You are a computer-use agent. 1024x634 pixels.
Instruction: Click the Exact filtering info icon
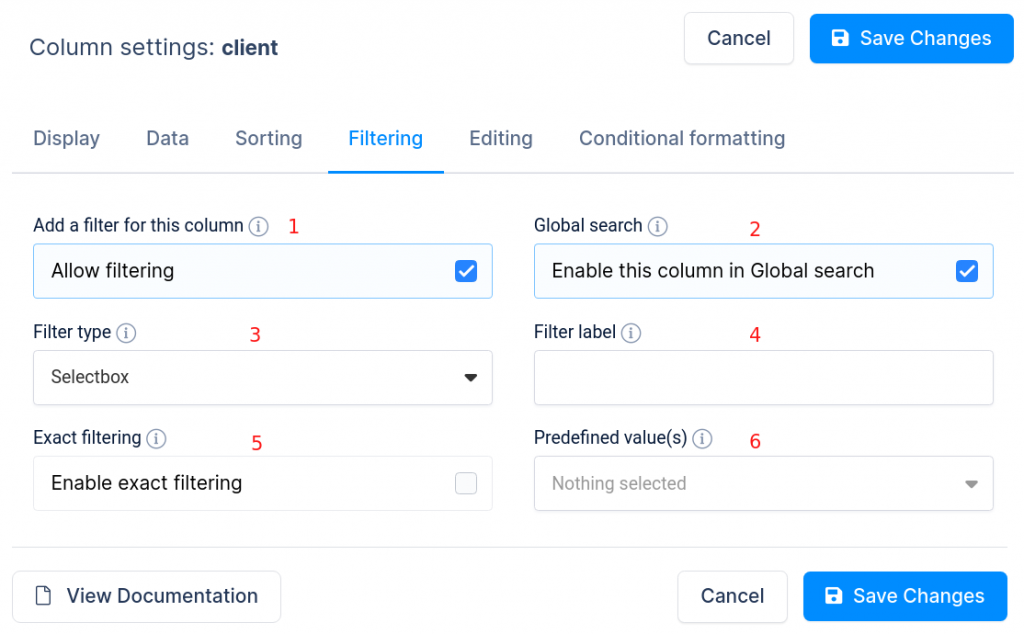(156, 438)
